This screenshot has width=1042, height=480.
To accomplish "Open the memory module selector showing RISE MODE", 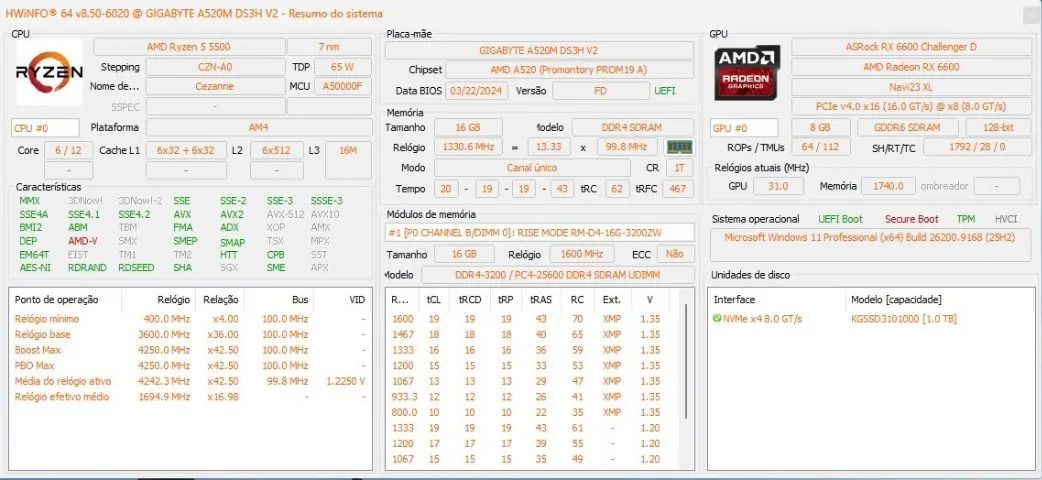I will [x=540, y=233].
